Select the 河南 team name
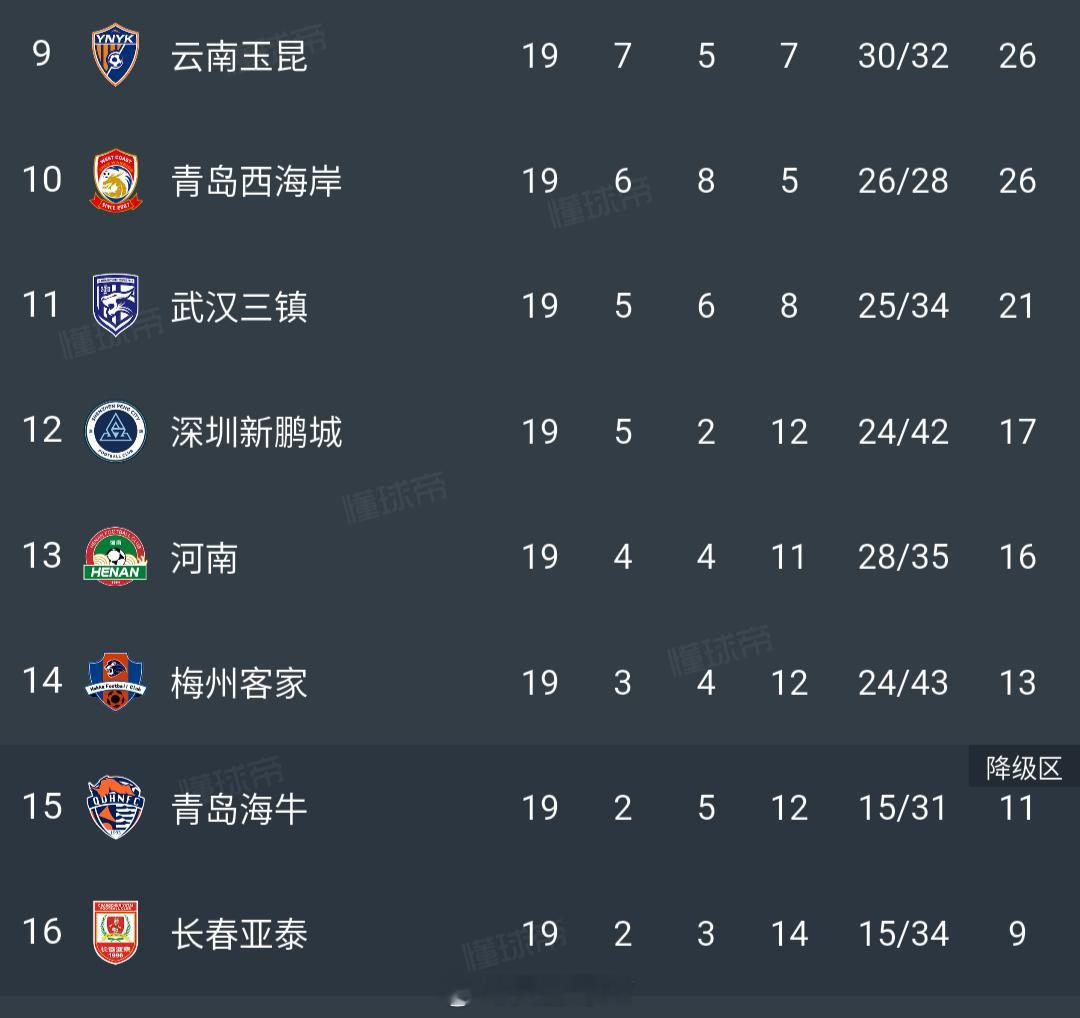Viewport: 1080px width, 1018px height. [205, 558]
